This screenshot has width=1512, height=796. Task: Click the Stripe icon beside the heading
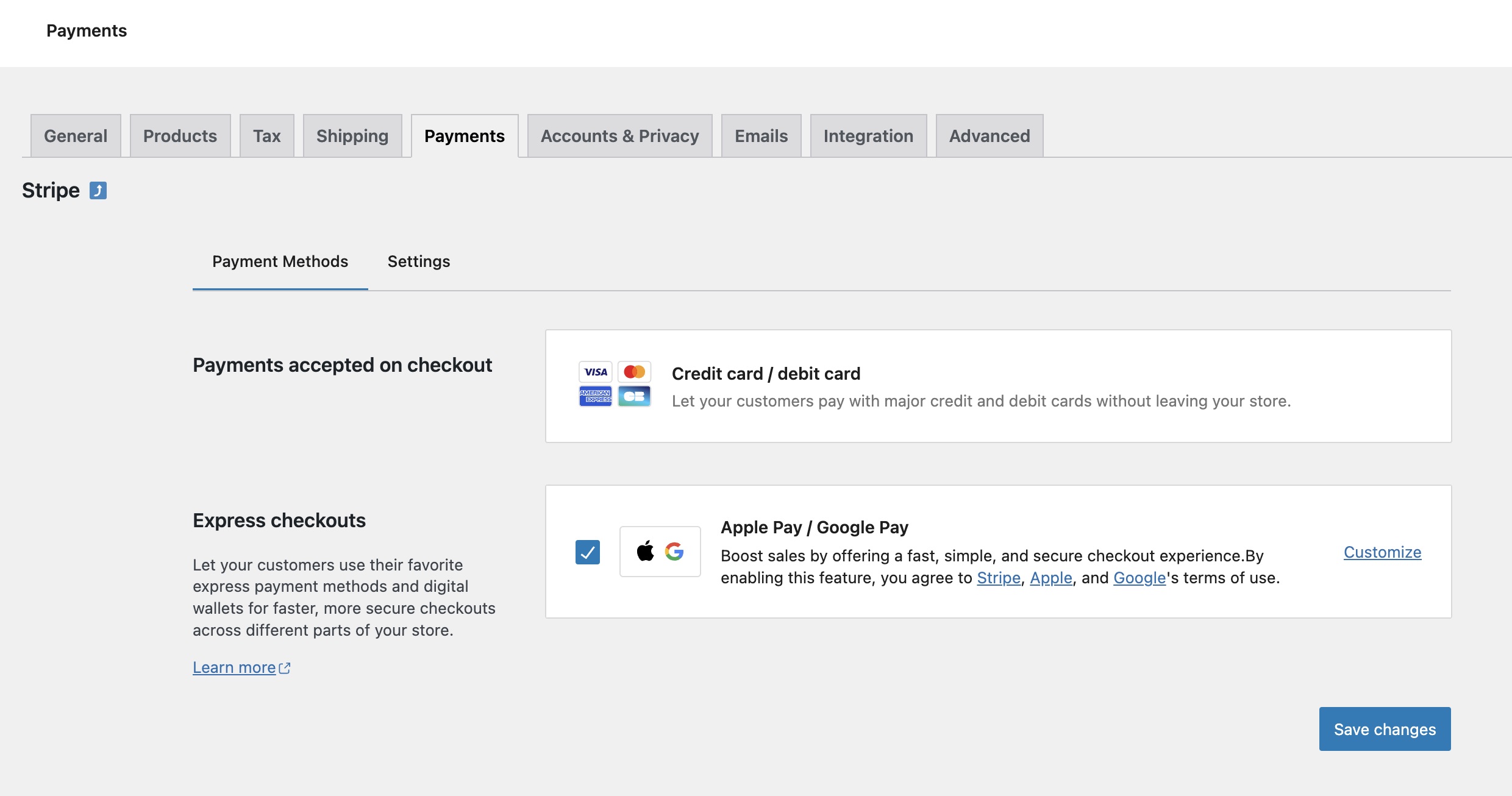coord(98,190)
